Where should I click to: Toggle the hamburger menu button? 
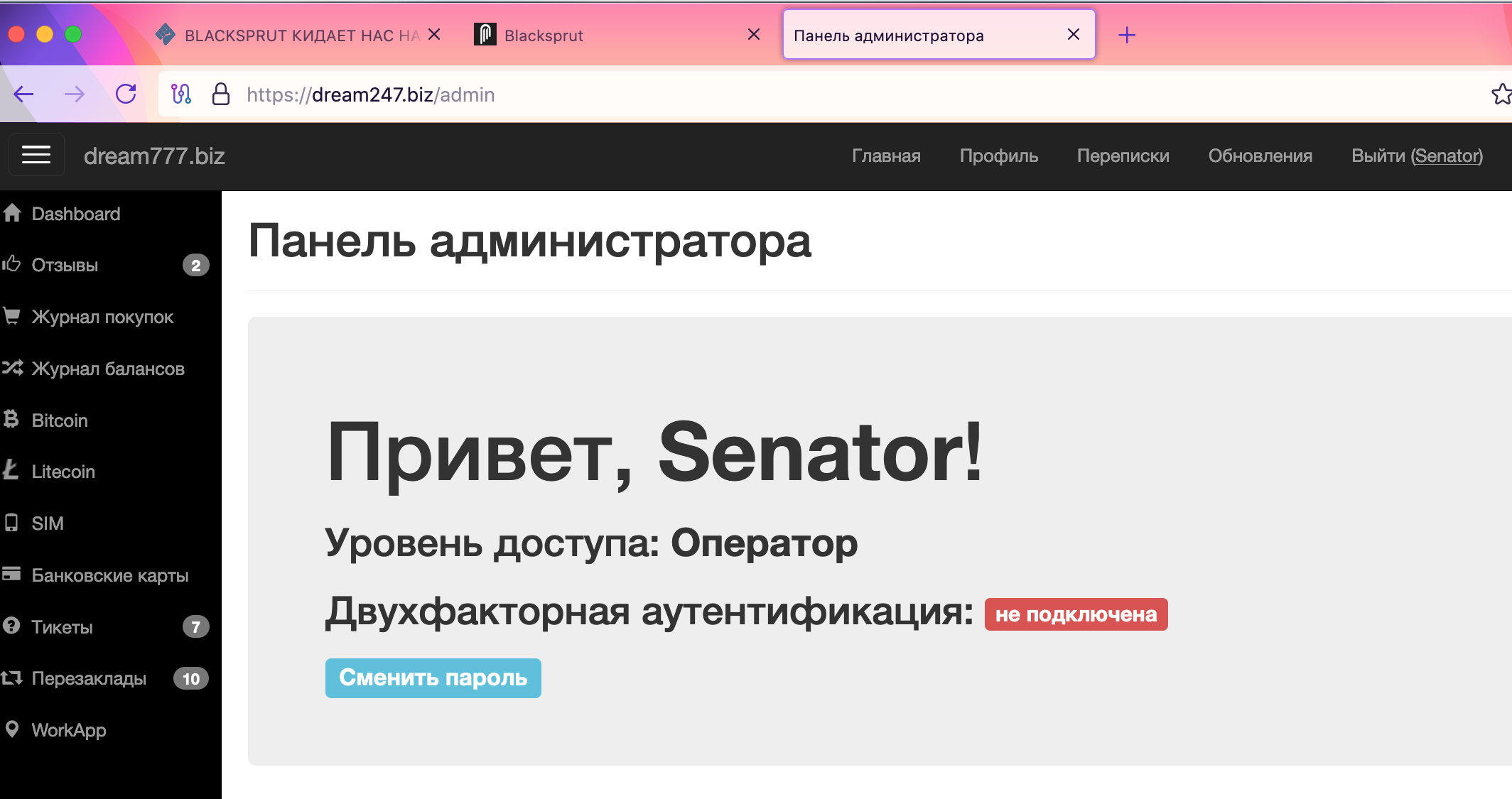[36, 155]
